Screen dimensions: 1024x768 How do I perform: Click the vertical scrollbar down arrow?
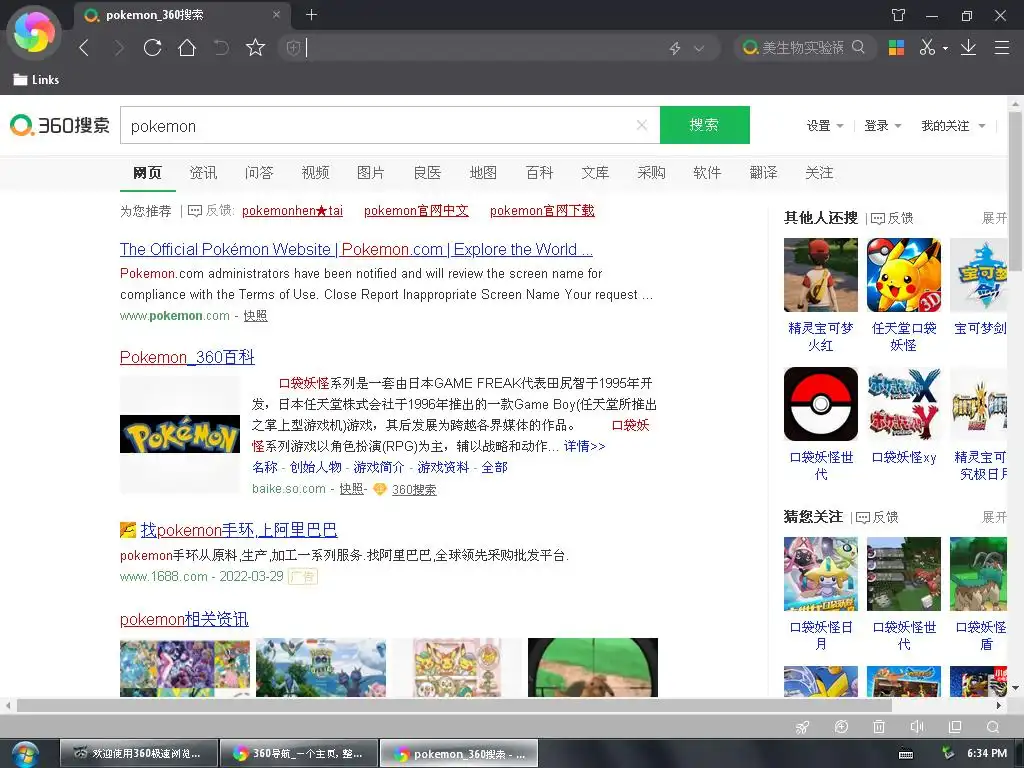click(1016, 688)
